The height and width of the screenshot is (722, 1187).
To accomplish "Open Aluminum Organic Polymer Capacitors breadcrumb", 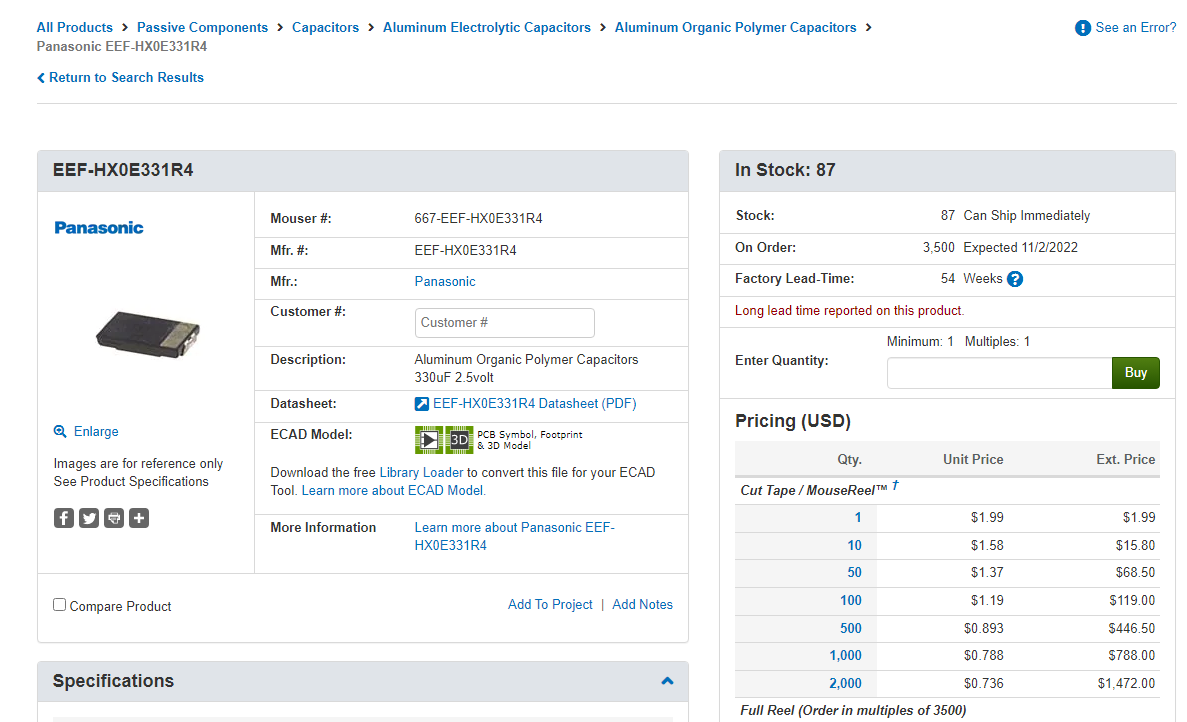I will click(736, 27).
